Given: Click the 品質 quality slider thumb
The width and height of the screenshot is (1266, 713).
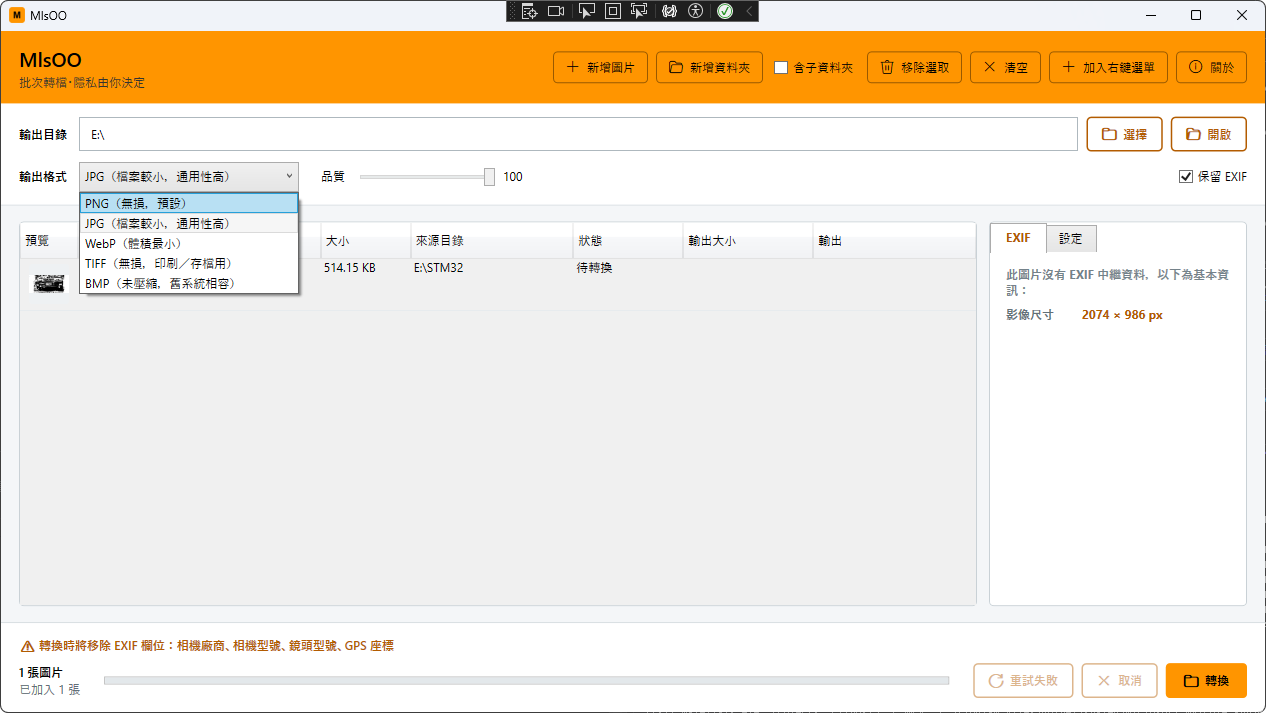Looking at the screenshot, I should (489, 177).
